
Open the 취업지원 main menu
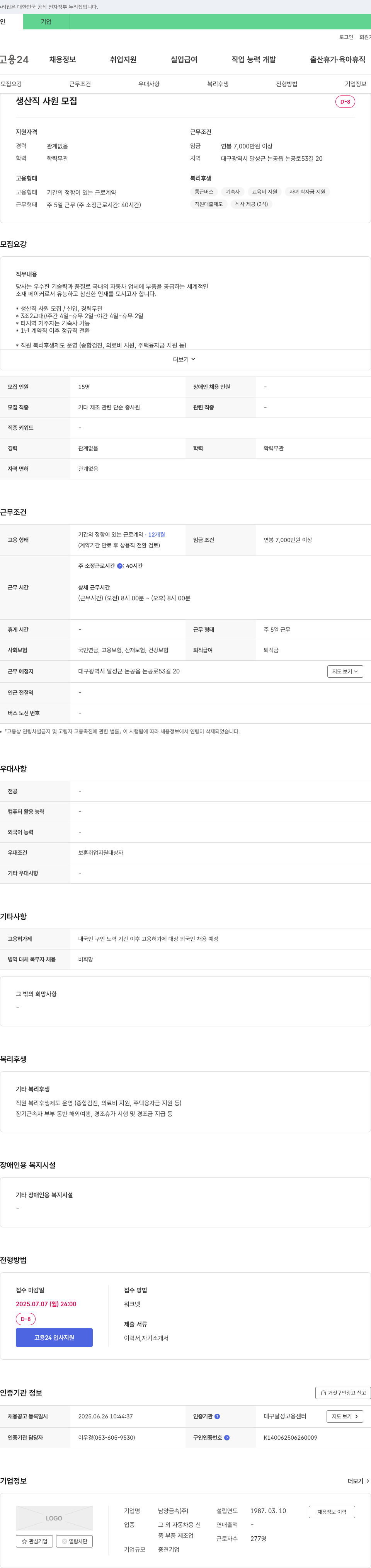pos(123,60)
